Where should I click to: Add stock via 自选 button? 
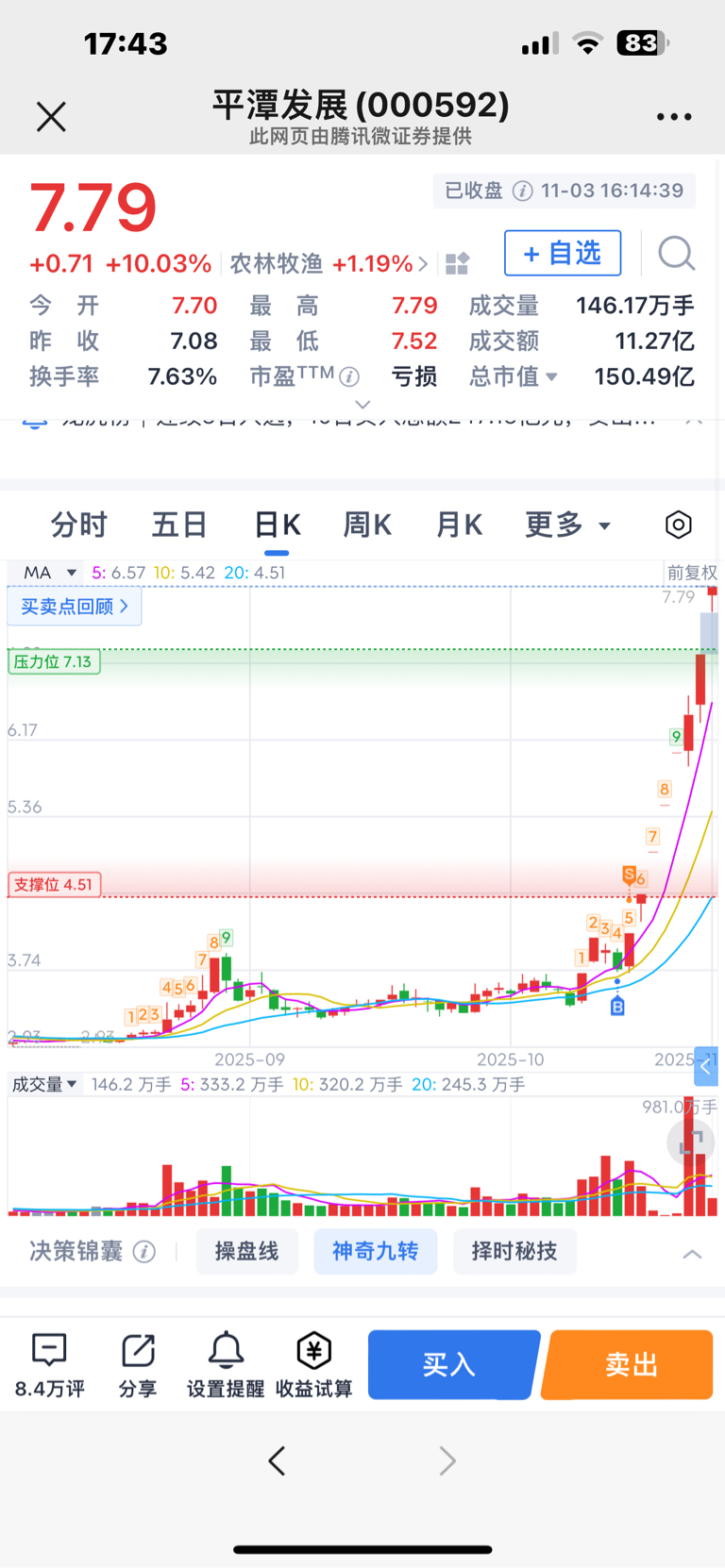563,253
